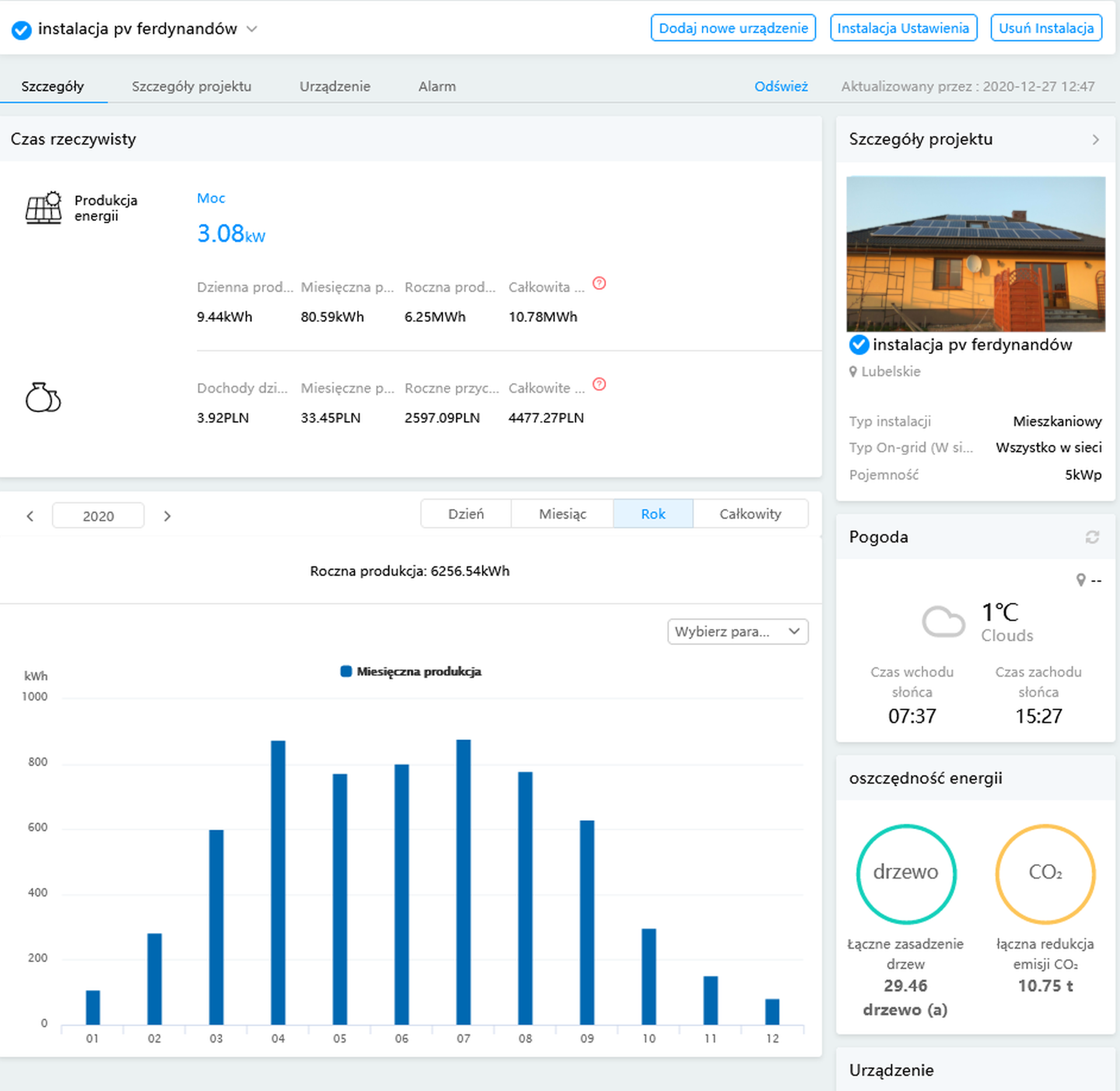Image resolution: width=1120 pixels, height=1091 pixels.
Task: Switch chart to Całkowity view
Action: tap(750, 514)
